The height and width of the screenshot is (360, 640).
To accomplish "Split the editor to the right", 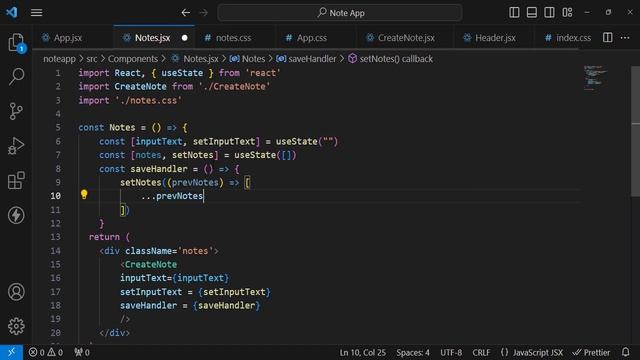I will [608, 38].
